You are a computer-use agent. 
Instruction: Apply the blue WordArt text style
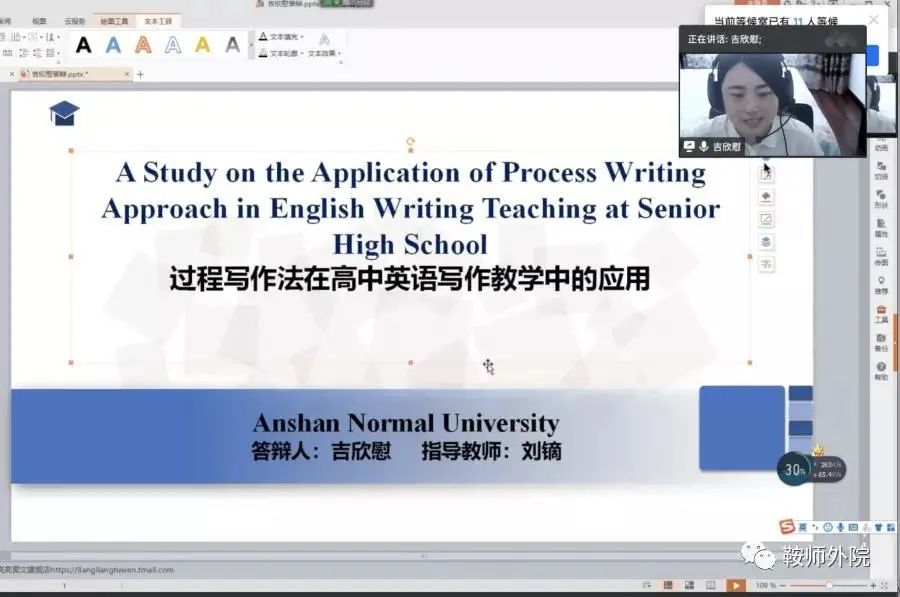[113, 45]
